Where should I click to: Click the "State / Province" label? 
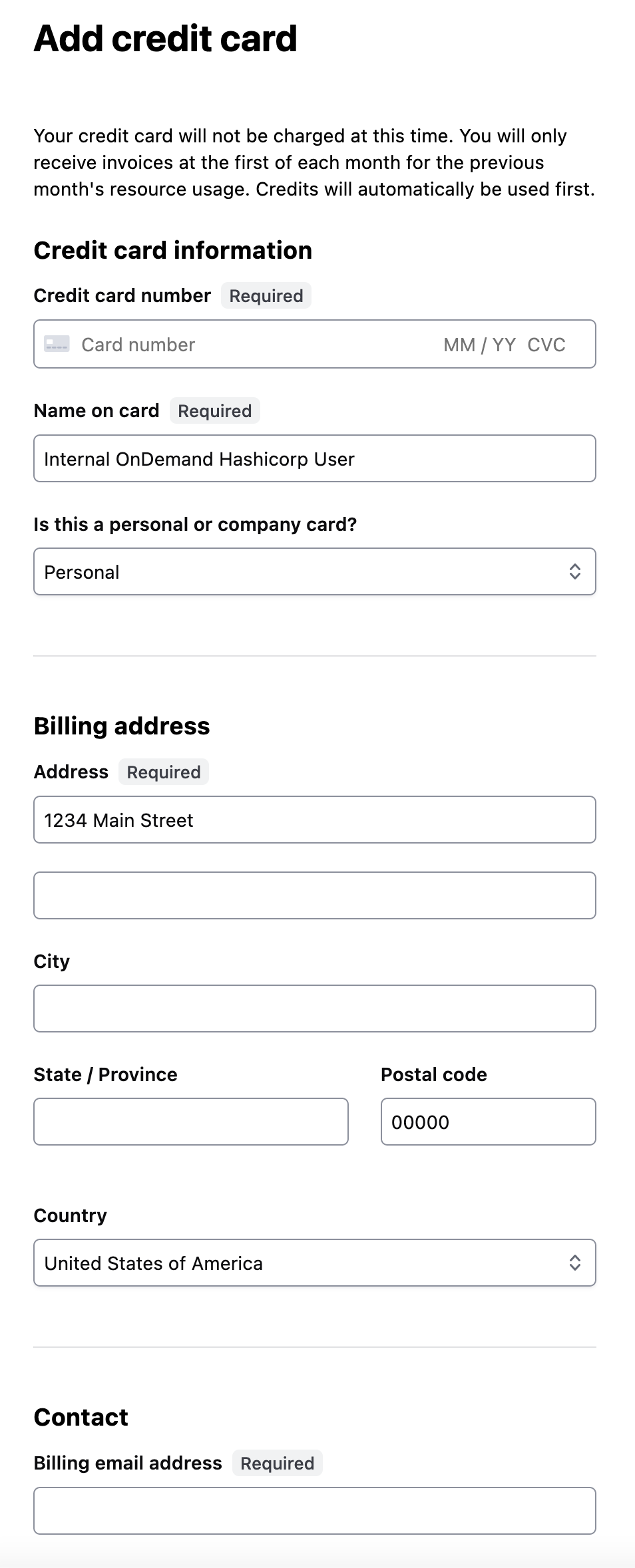tap(105, 1074)
